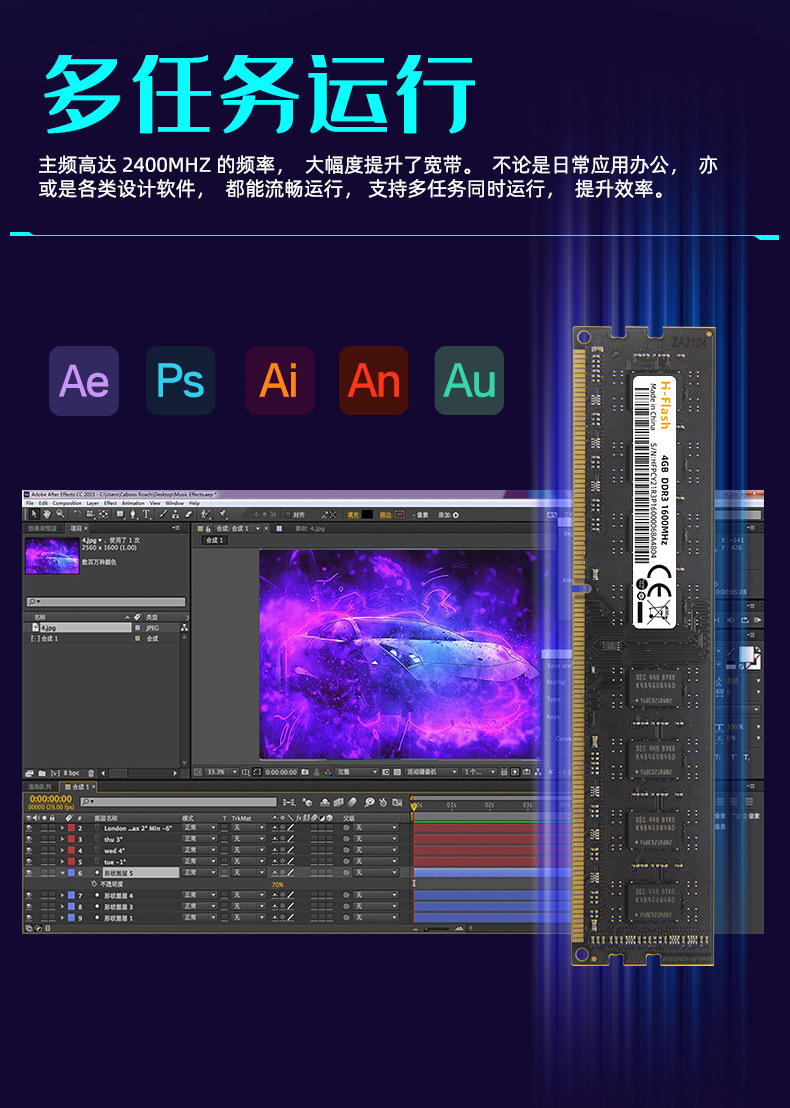Click the trash delete icon in Project panel
The image size is (790, 1108).
91,772
